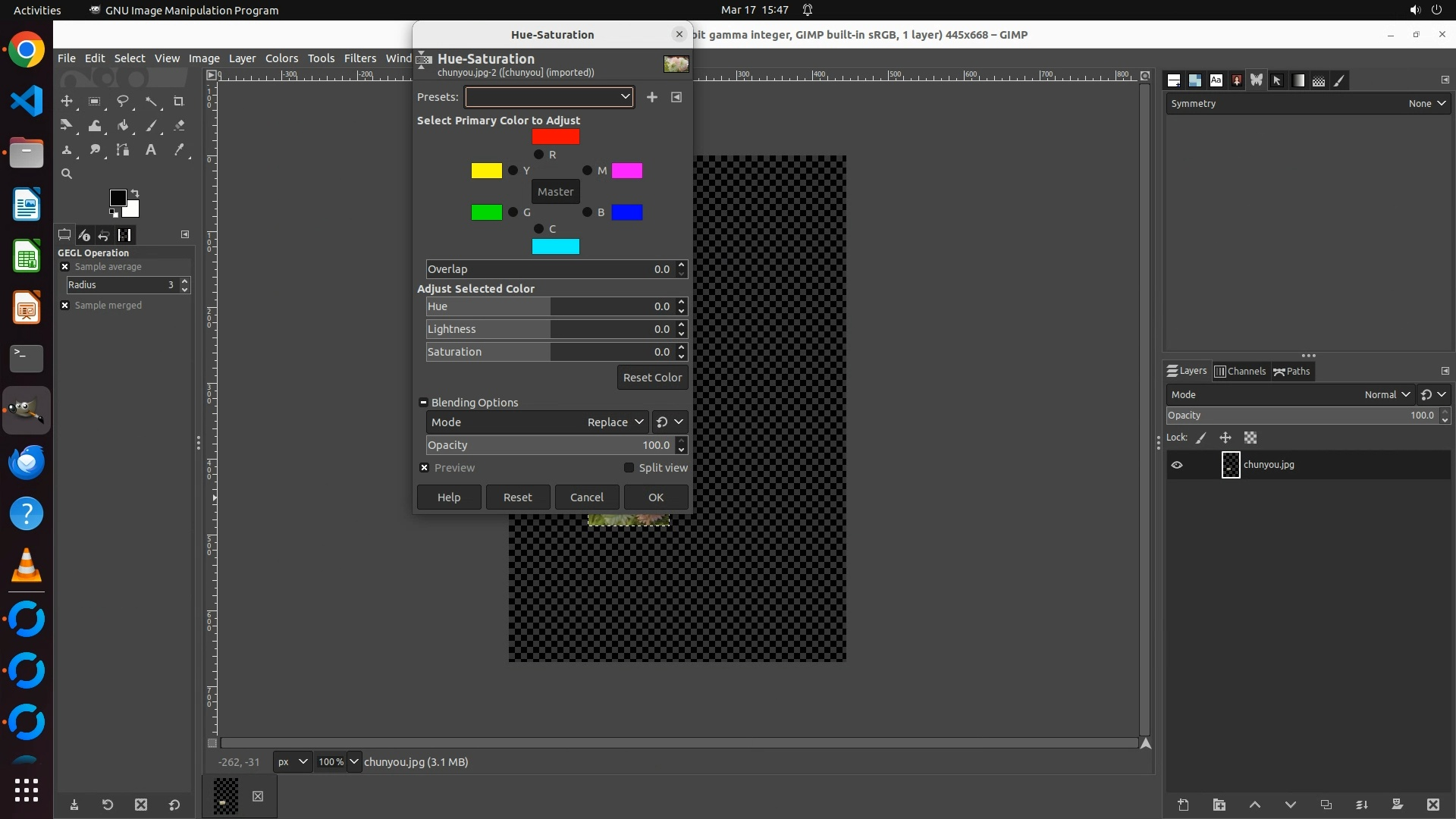Hide the chunyou.jpg layer with eye icon
The image size is (1456, 819).
1177,465
